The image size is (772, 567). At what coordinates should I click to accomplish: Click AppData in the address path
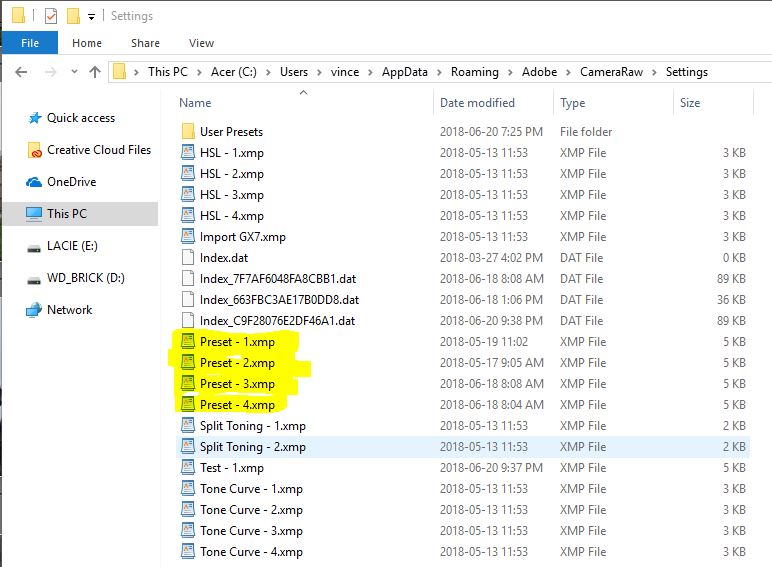(405, 72)
